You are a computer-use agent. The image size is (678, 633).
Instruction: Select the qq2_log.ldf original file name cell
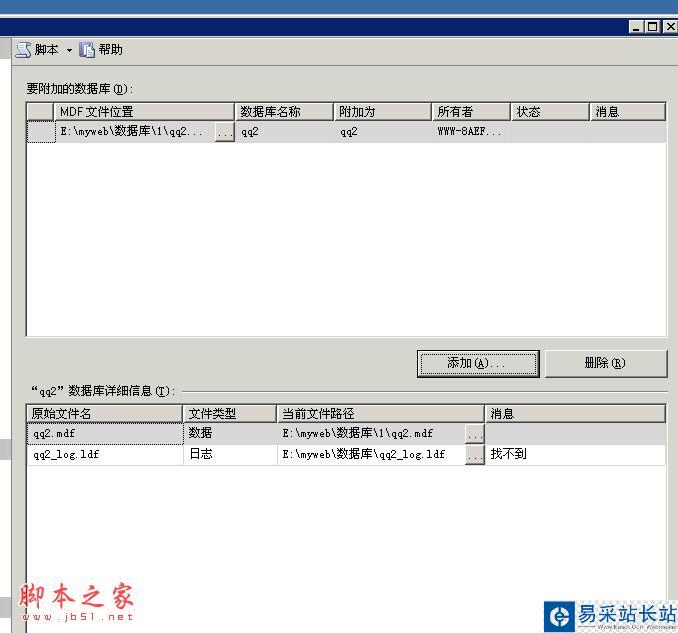click(x=105, y=455)
